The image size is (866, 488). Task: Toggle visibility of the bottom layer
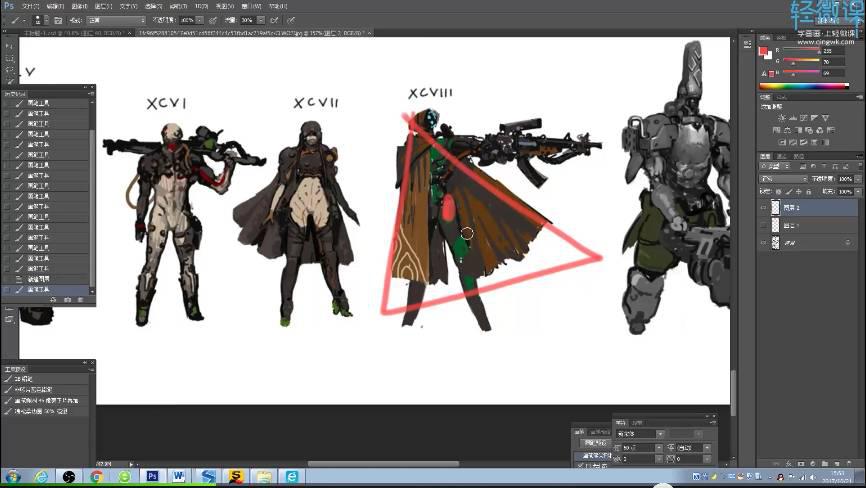tap(764, 243)
